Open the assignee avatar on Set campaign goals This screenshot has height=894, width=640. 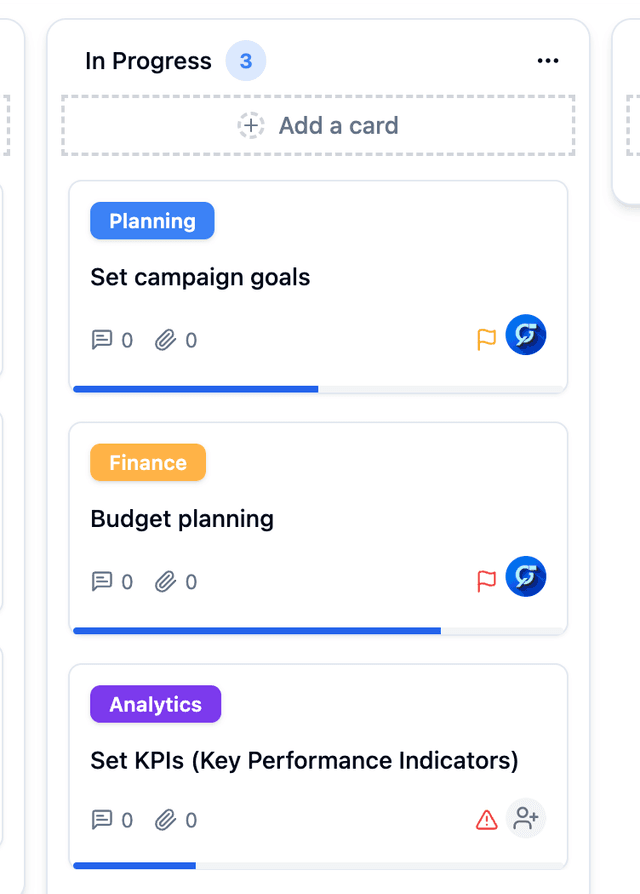click(525, 335)
